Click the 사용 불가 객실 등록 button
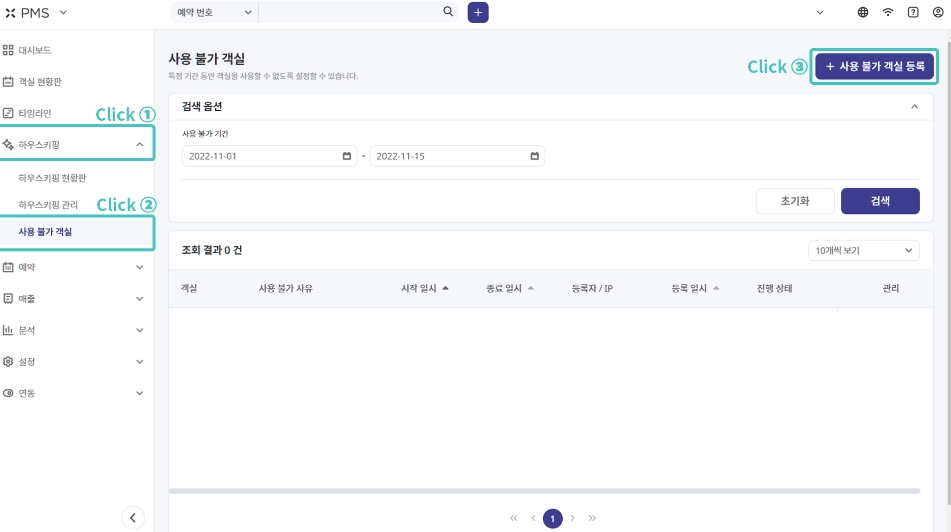 (874, 66)
